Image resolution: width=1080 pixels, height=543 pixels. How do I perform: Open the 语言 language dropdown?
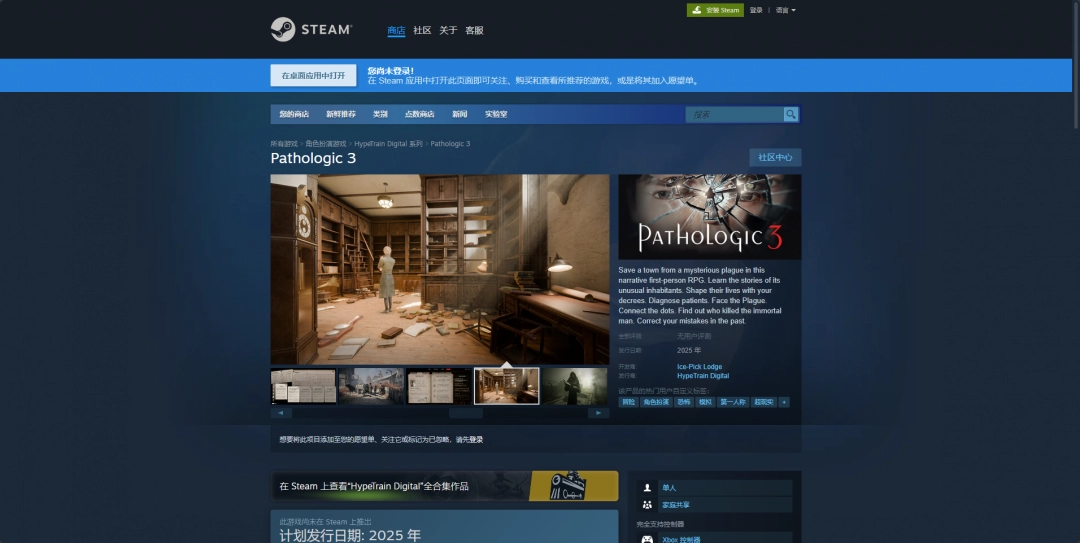tap(785, 10)
